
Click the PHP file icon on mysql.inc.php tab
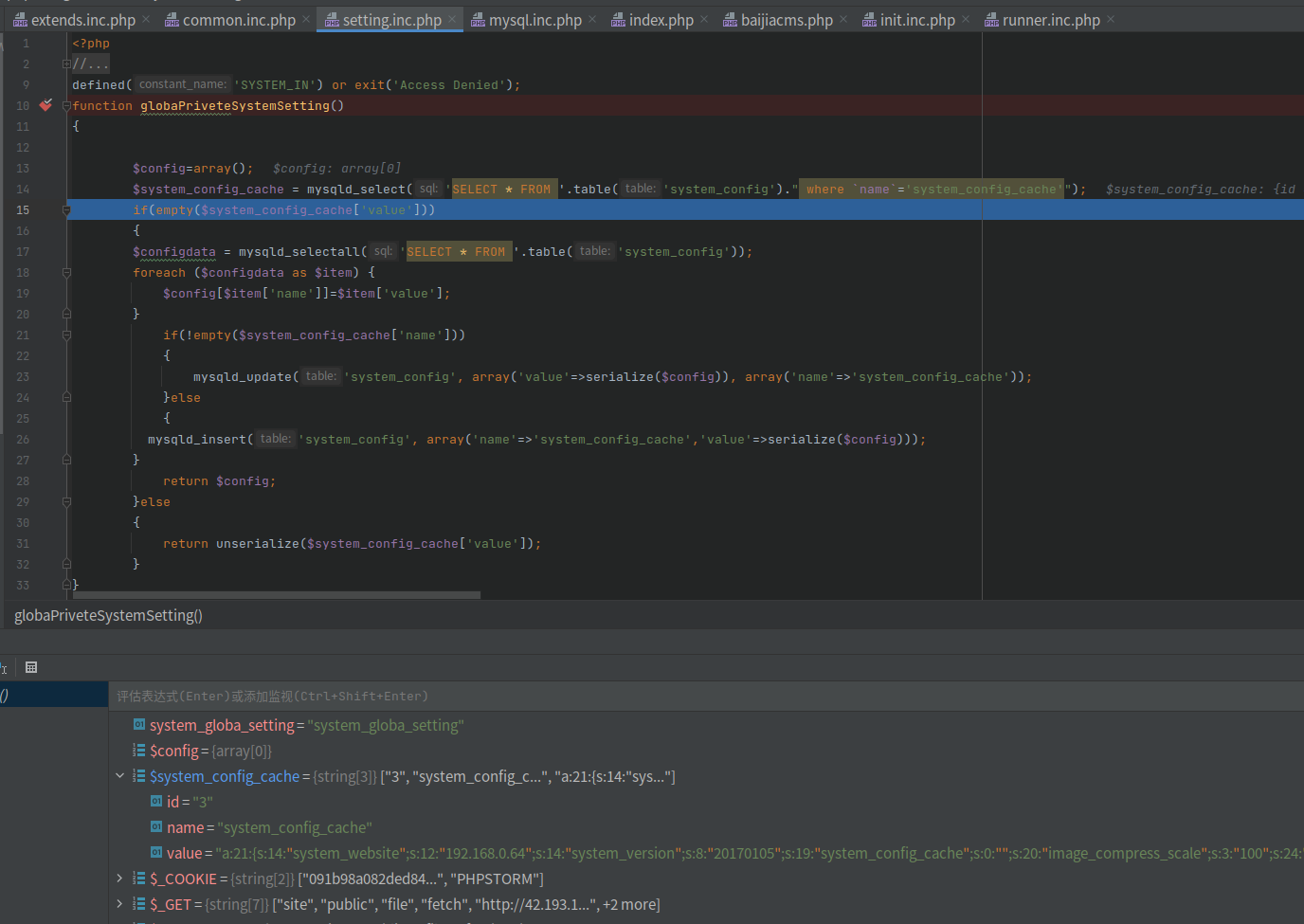pyautogui.click(x=478, y=20)
